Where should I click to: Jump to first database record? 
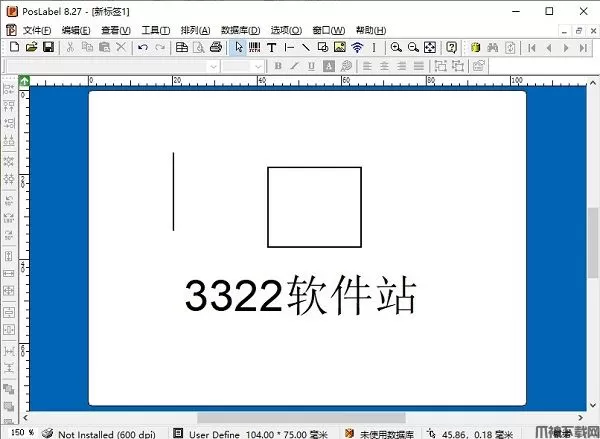click(x=532, y=48)
